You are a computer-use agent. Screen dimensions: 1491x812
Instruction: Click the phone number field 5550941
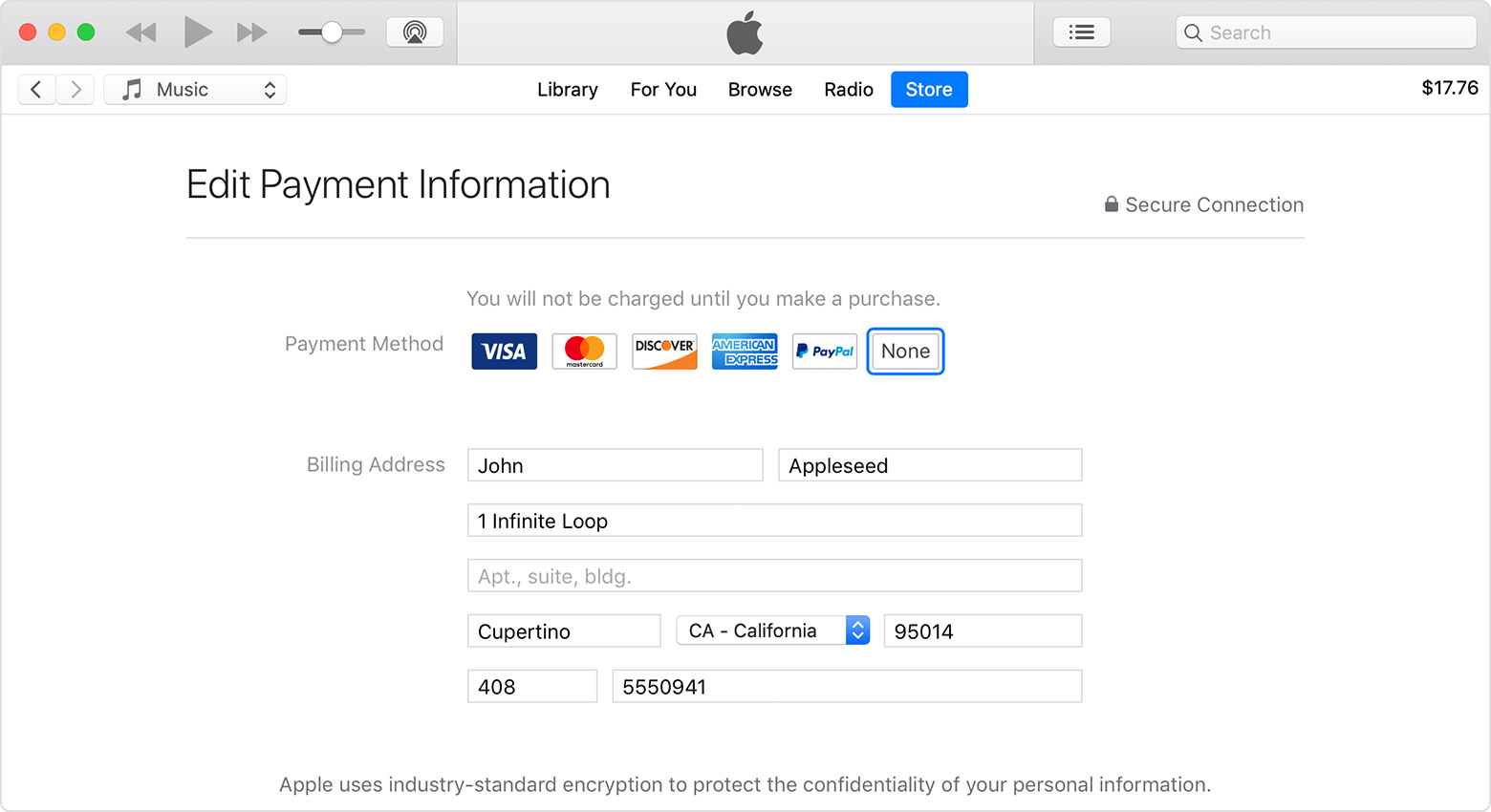point(848,687)
